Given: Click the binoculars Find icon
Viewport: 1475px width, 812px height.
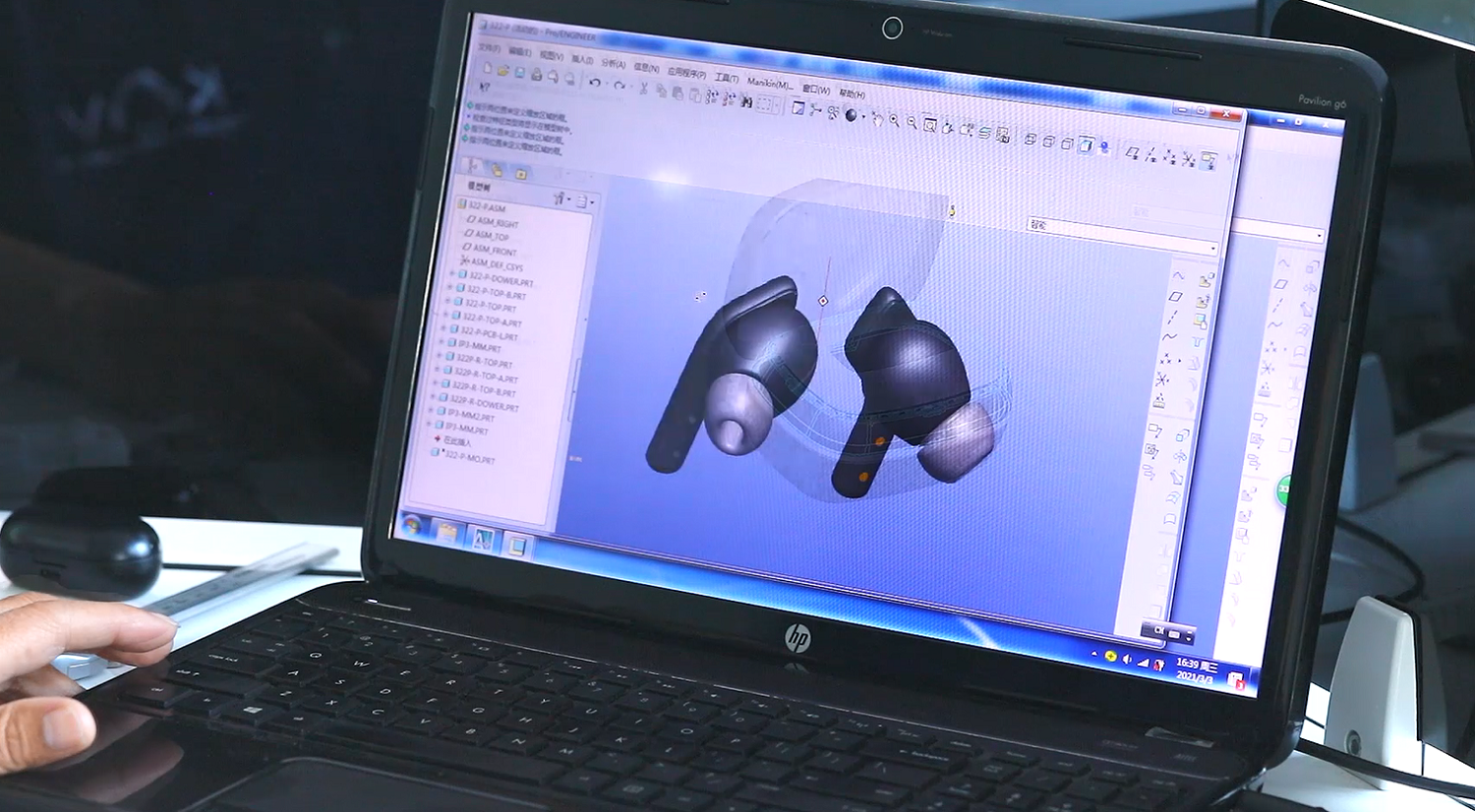Looking at the screenshot, I should 746,101.
